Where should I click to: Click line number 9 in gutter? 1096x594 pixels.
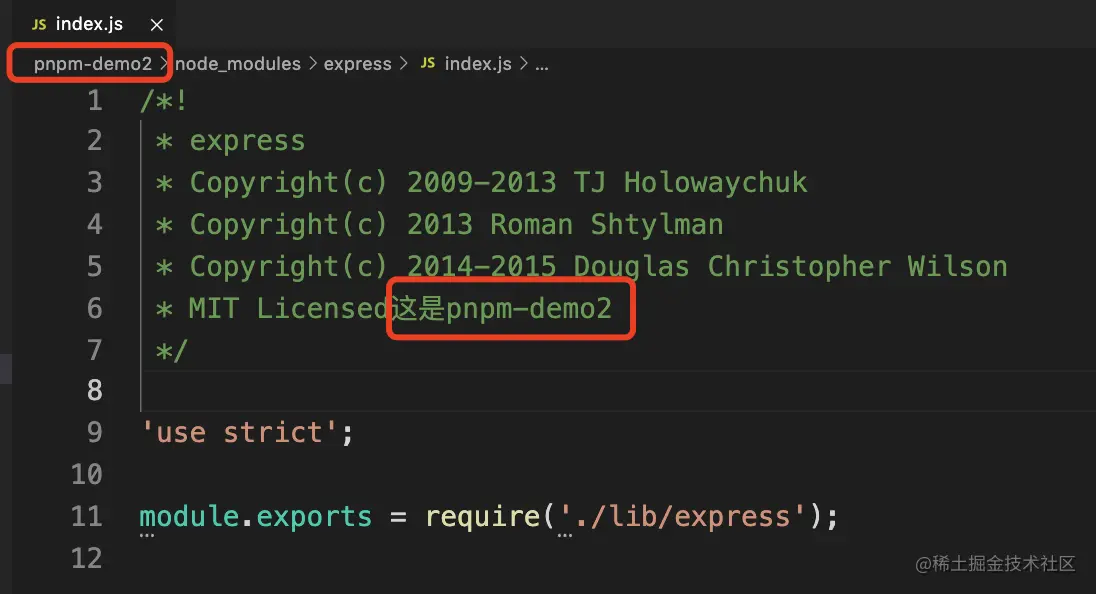pos(95,433)
